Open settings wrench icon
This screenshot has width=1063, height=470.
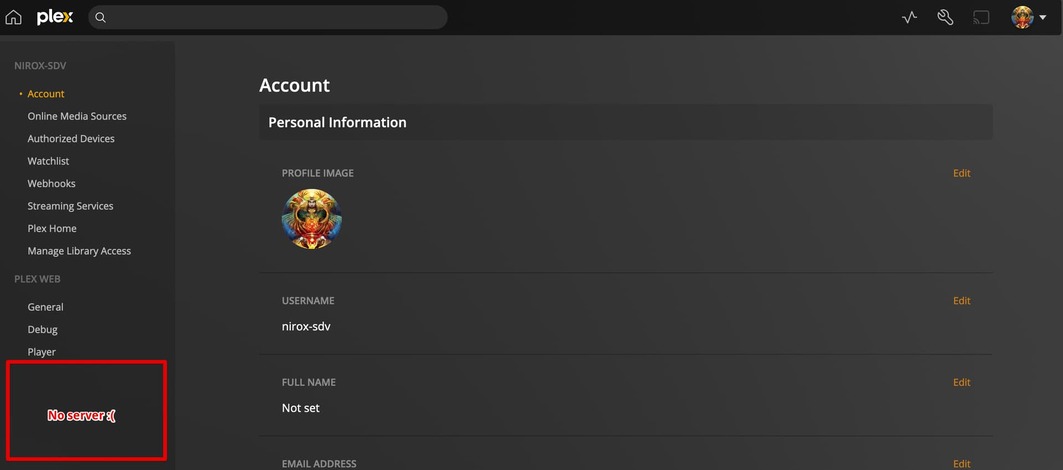click(x=945, y=17)
